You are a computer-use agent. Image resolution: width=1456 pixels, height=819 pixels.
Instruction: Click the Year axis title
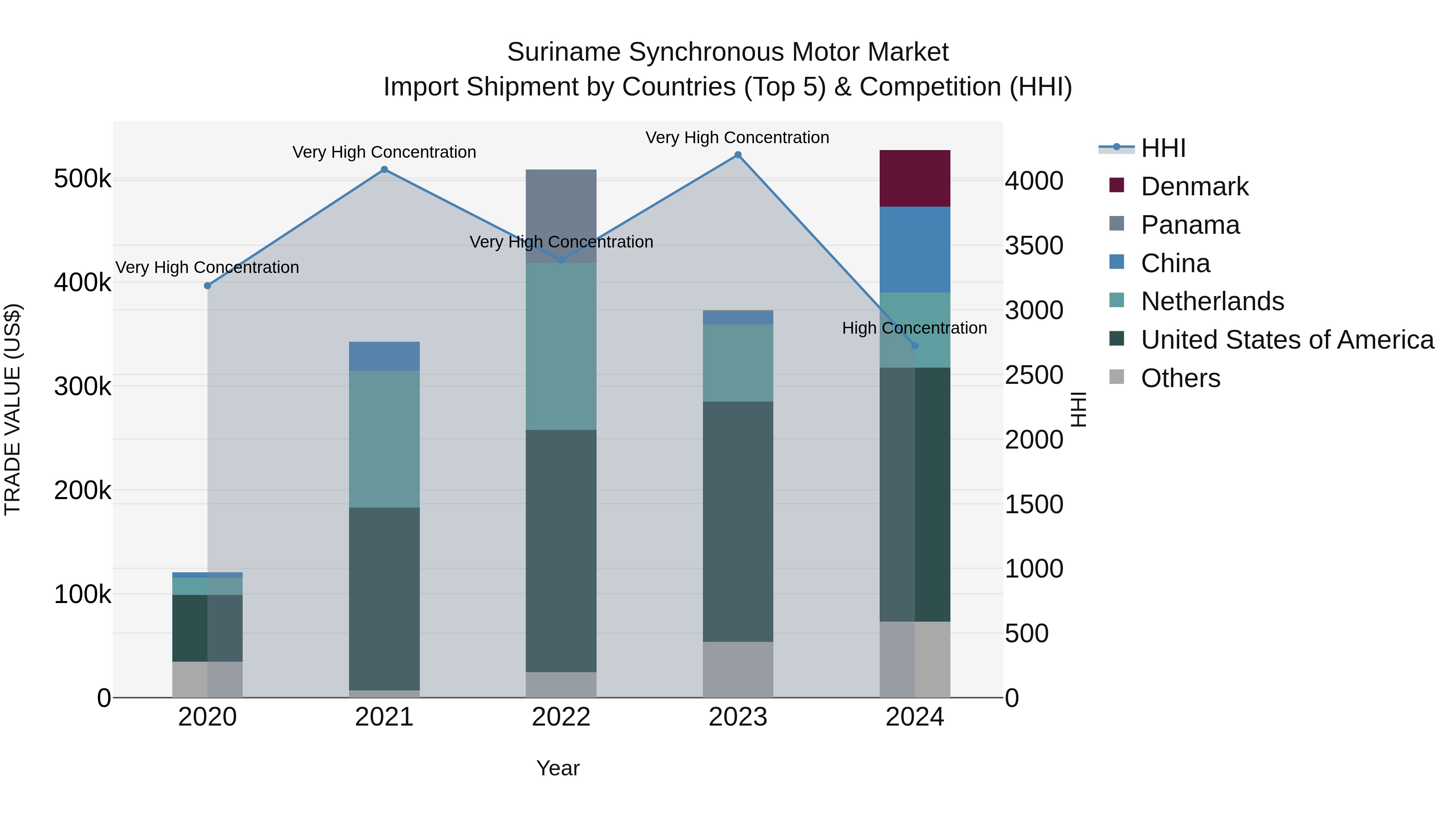pyautogui.click(x=558, y=769)
